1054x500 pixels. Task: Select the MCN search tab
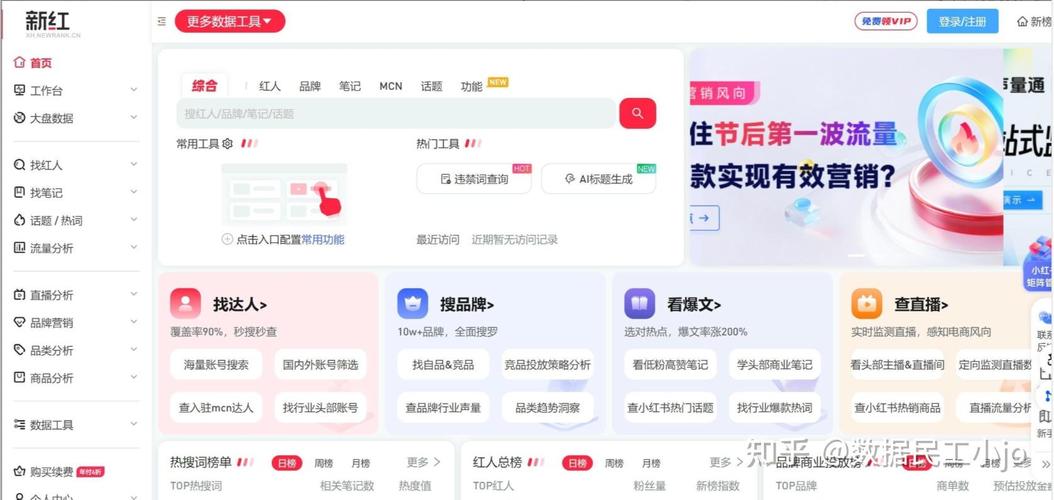(x=391, y=86)
